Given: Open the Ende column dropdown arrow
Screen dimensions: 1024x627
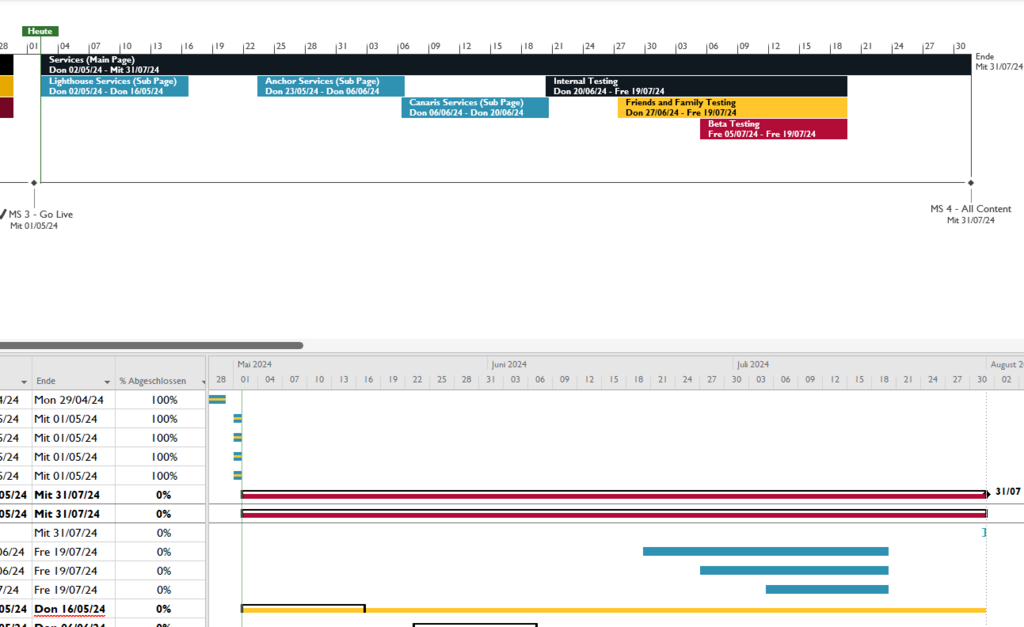Looking at the screenshot, I should pyautogui.click(x=107, y=382).
